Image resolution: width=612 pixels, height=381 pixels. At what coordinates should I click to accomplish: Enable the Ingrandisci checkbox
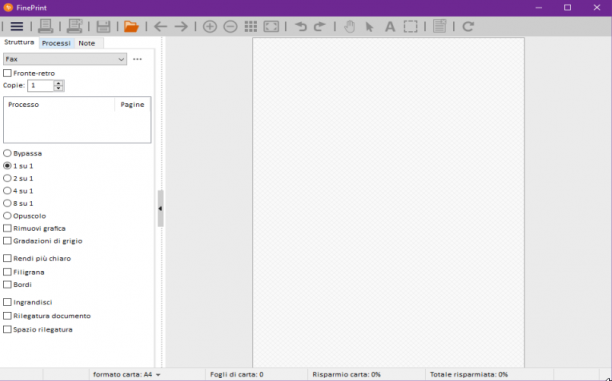tap(7, 302)
